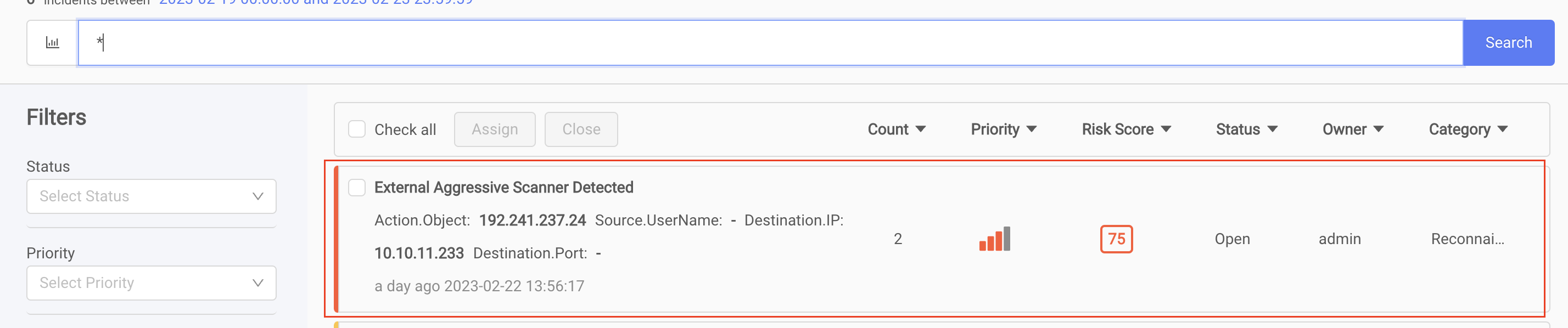The image size is (1568, 328).
Task: Click the destination IP 10.10.11.233
Action: (x=419, y=253)
